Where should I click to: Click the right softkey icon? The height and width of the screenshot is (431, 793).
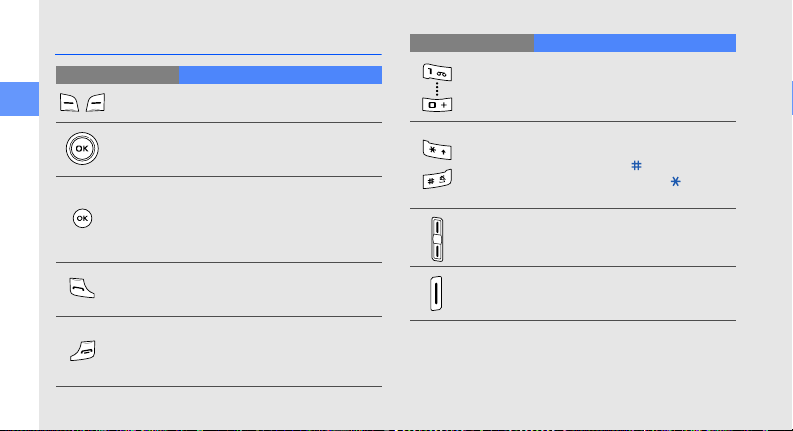click(x=96, y=103)
